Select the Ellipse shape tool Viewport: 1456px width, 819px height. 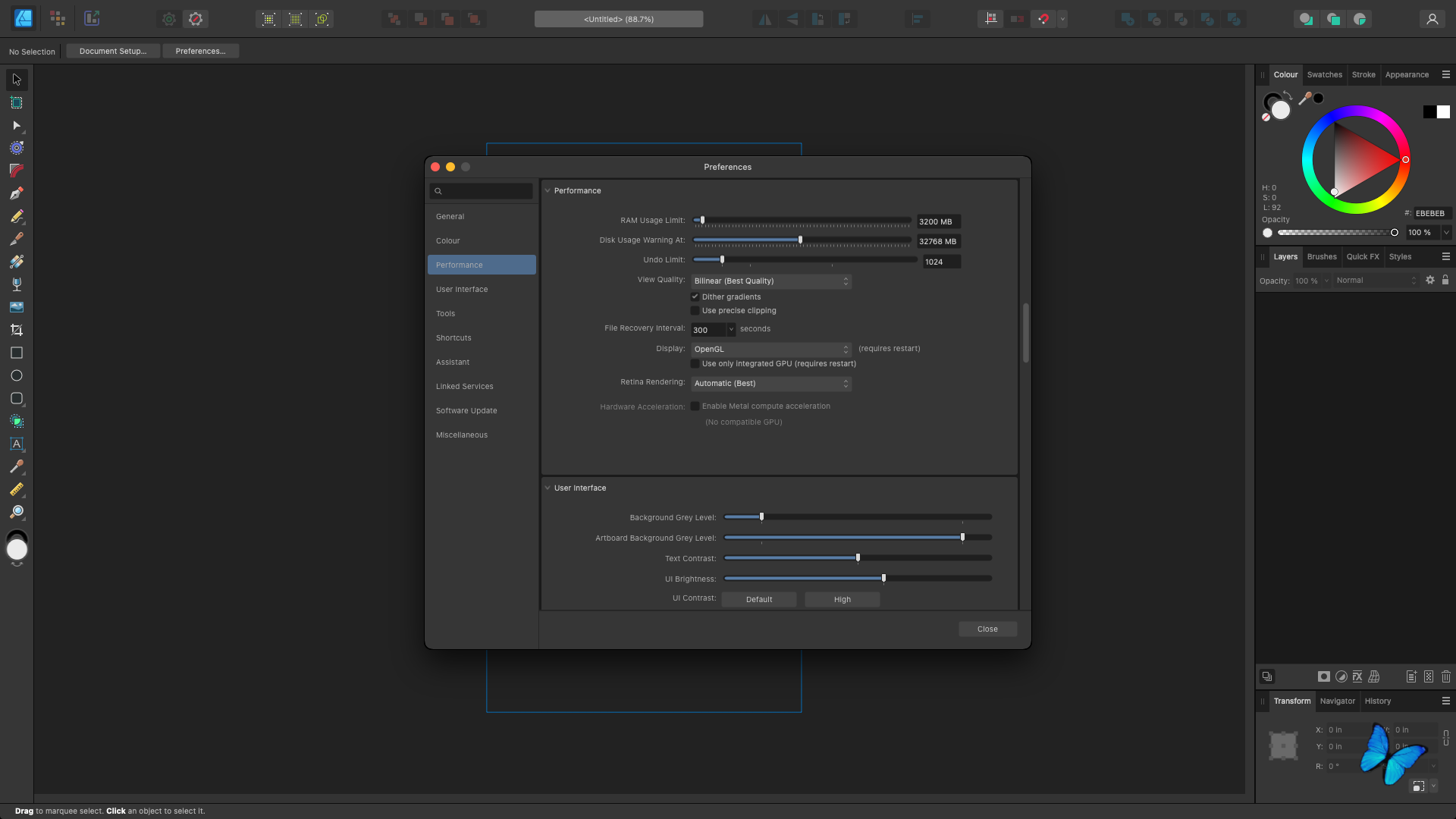[17, 375]
